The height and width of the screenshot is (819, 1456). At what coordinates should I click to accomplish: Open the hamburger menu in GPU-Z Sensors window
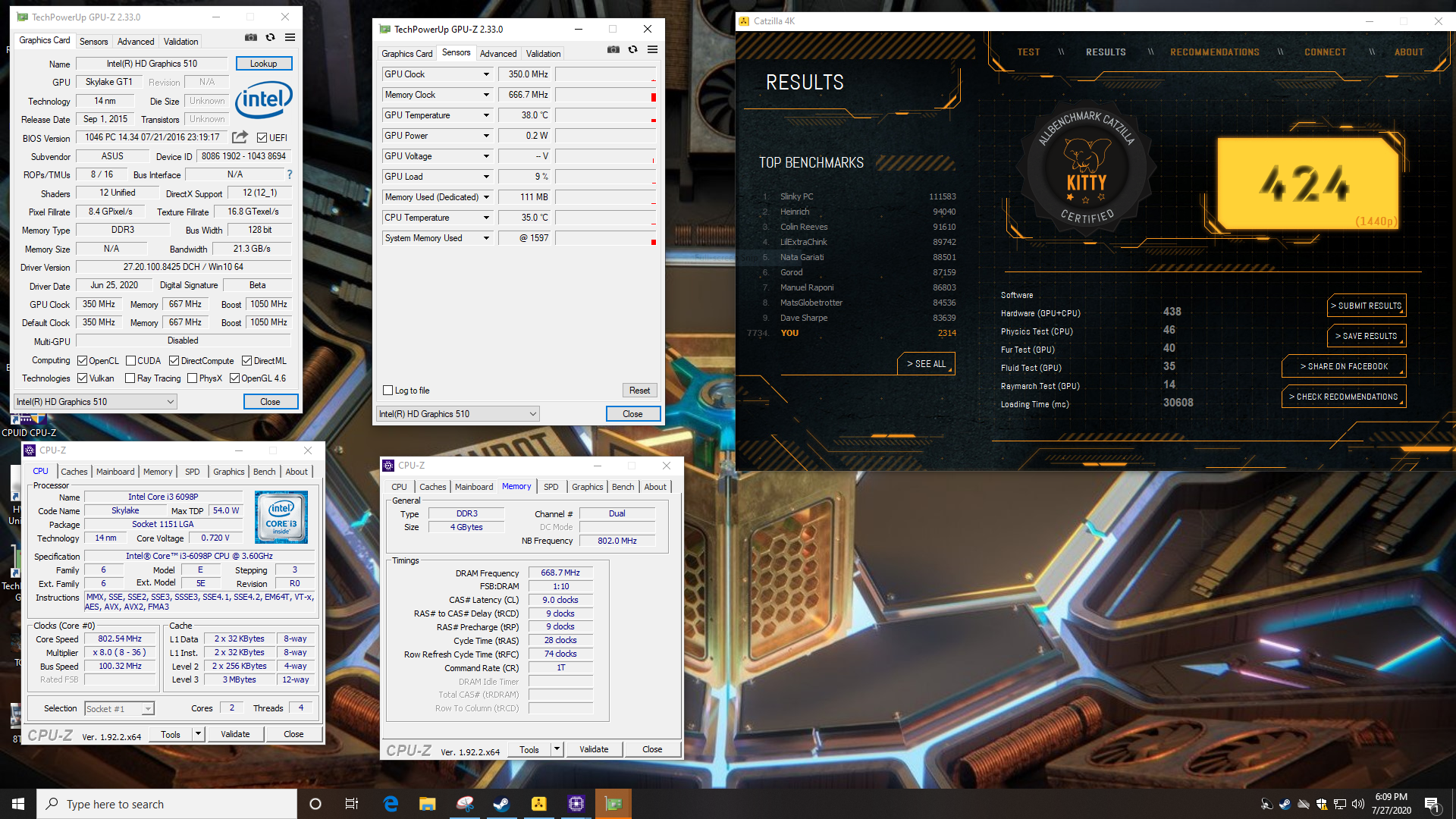652,50
